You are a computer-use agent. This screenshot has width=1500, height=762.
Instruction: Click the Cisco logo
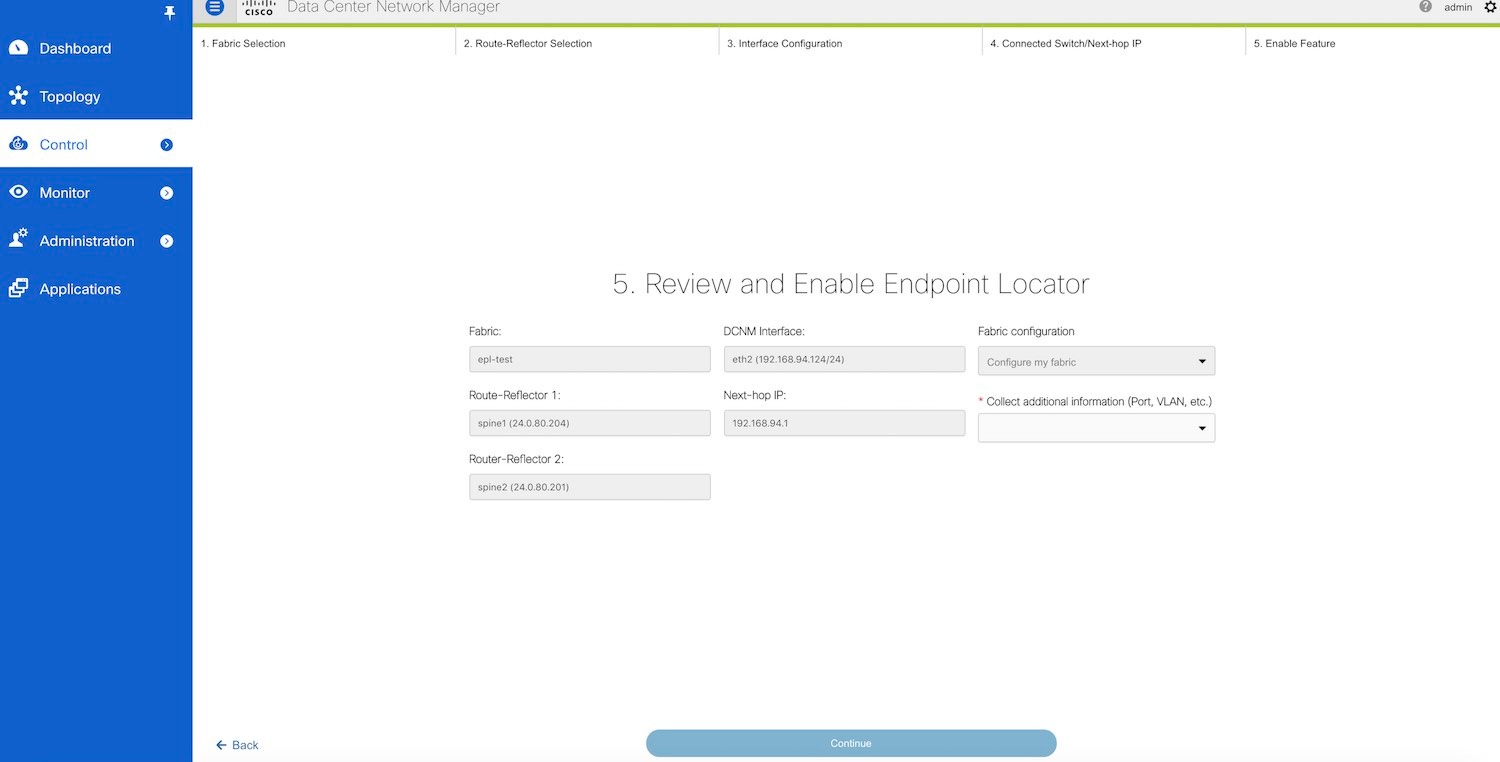[258, 8]
